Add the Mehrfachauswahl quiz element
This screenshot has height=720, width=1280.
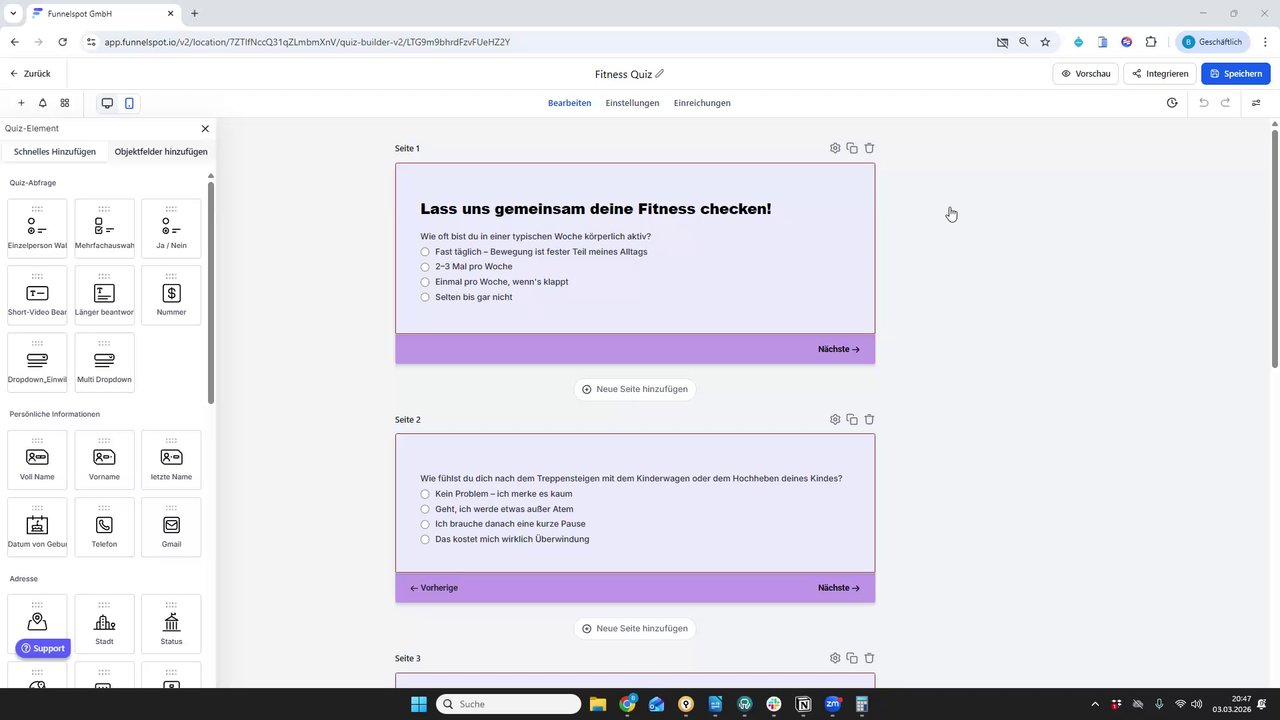104,228
